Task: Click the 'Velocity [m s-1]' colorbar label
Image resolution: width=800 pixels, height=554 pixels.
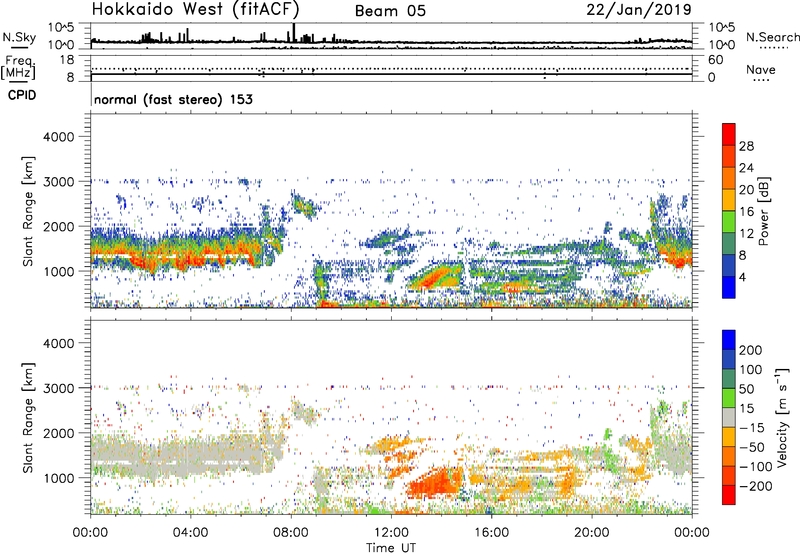Action: (x=782, y=417)
